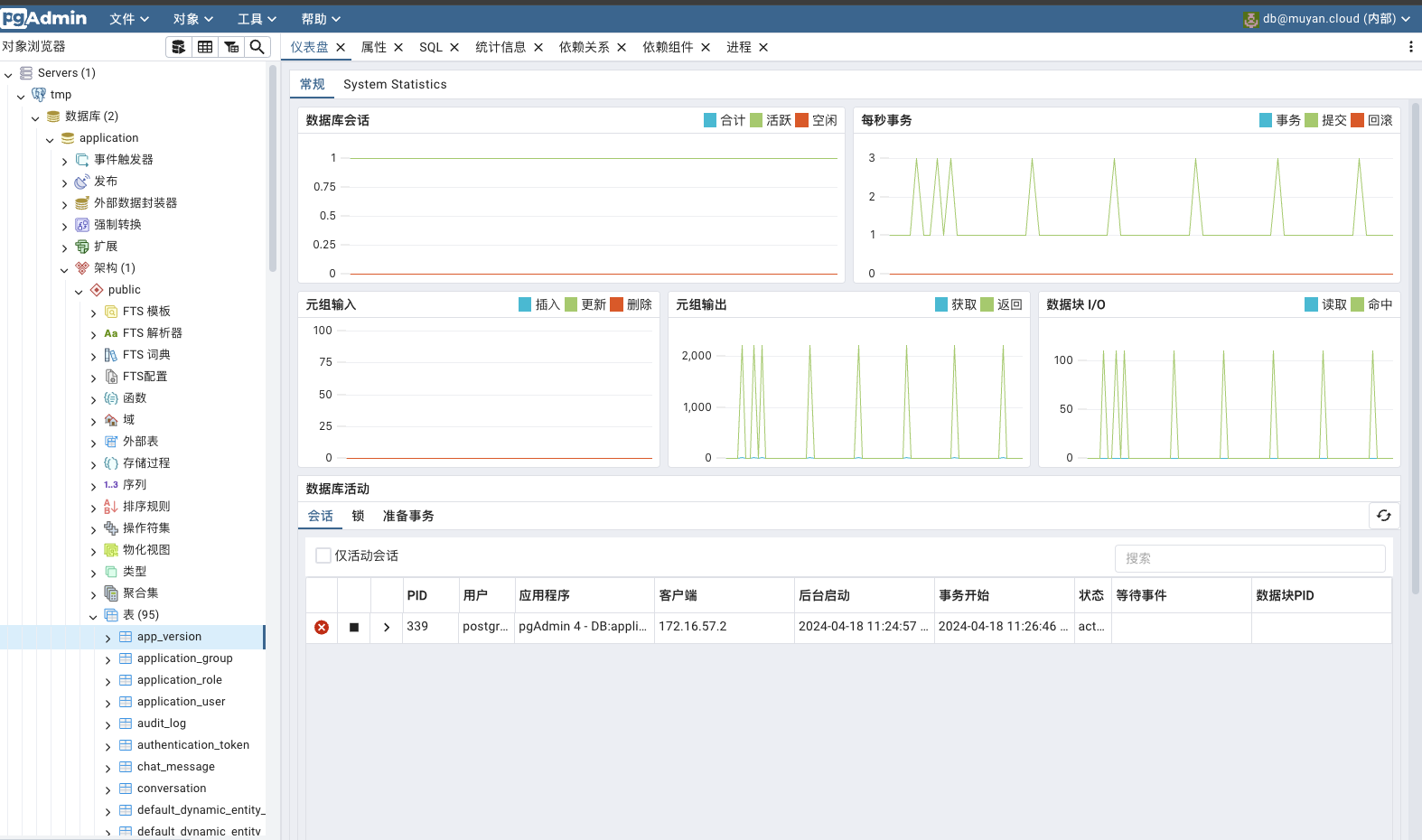This screenshot has width=1422, height=840.
Task: Expand the 强制转换 node
Action: click(x=64, y=226)
